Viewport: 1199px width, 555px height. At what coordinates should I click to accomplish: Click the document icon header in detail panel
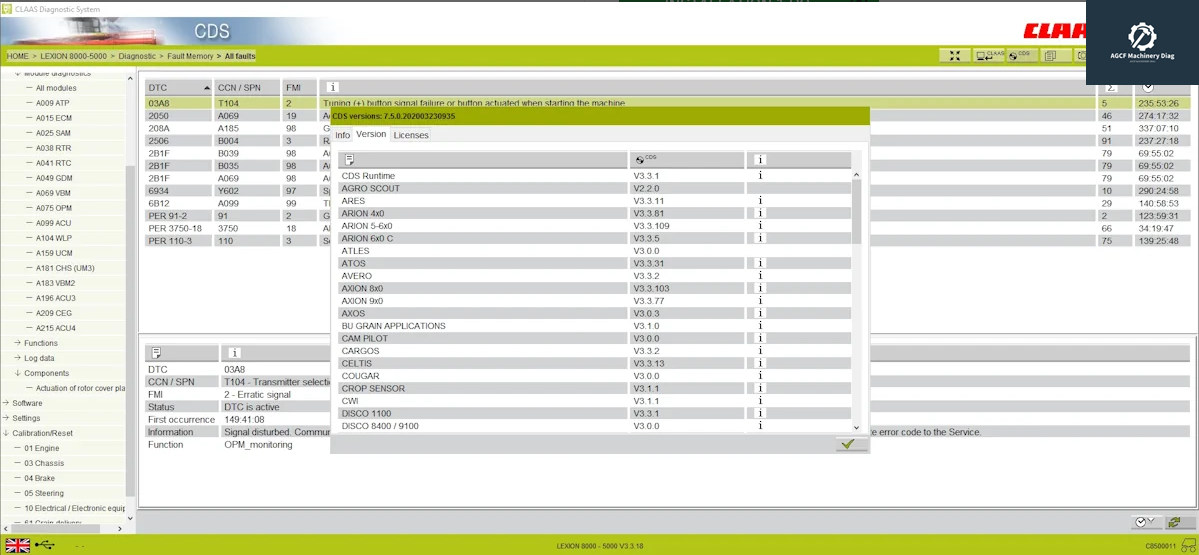(182, 353)
